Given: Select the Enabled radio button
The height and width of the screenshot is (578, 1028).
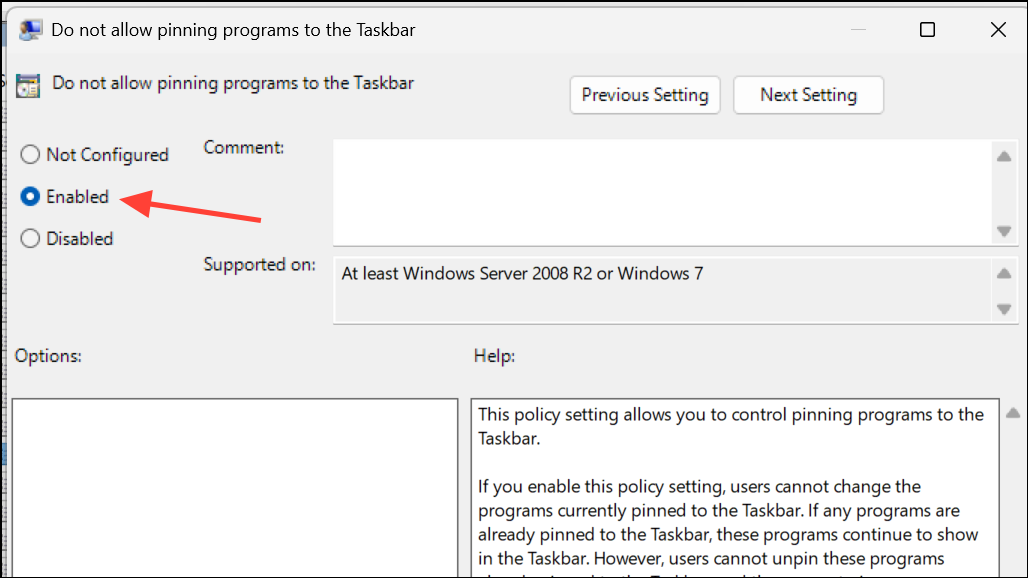Looking at the screenshot, I should click(x=30, y=196).
